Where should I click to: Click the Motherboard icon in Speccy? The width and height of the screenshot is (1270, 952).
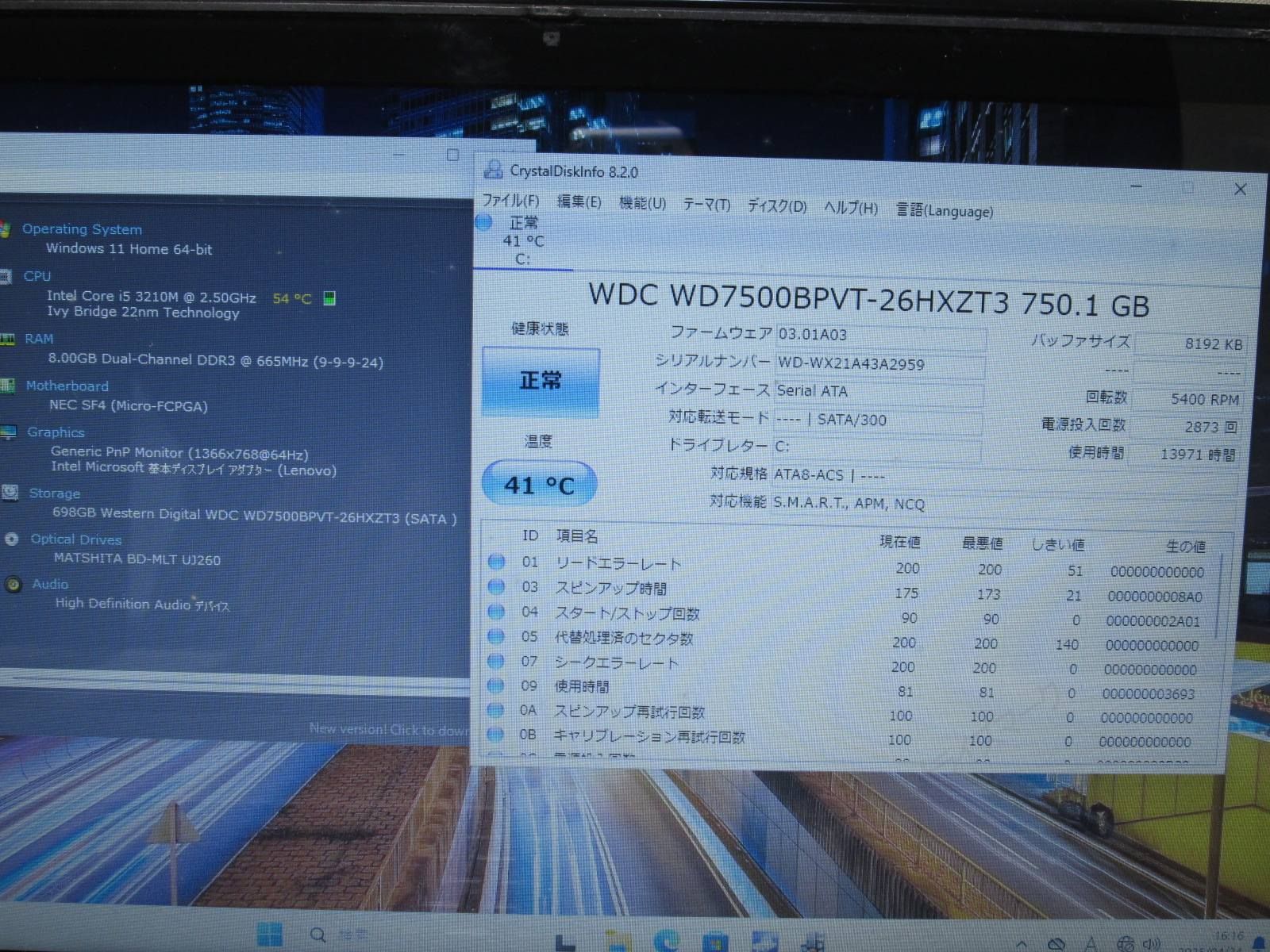7,386
